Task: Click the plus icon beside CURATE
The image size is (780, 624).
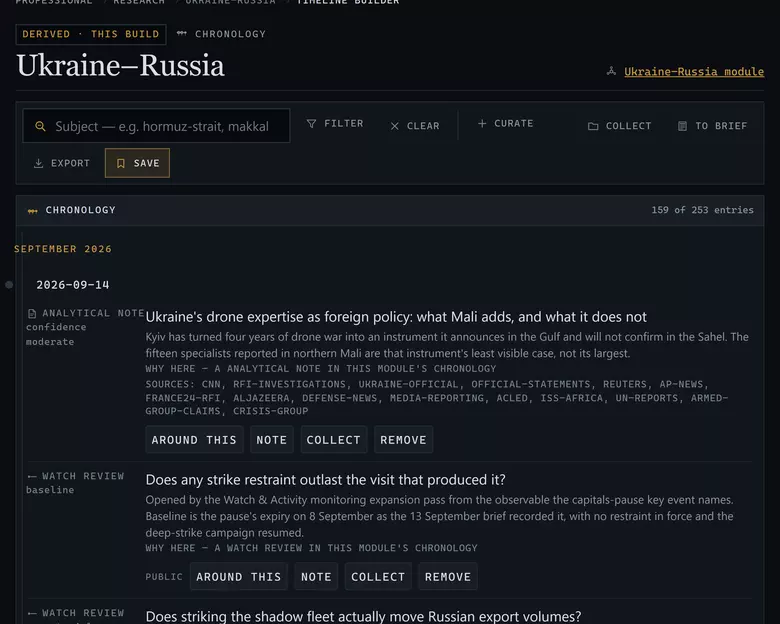Action: (482, 123)
